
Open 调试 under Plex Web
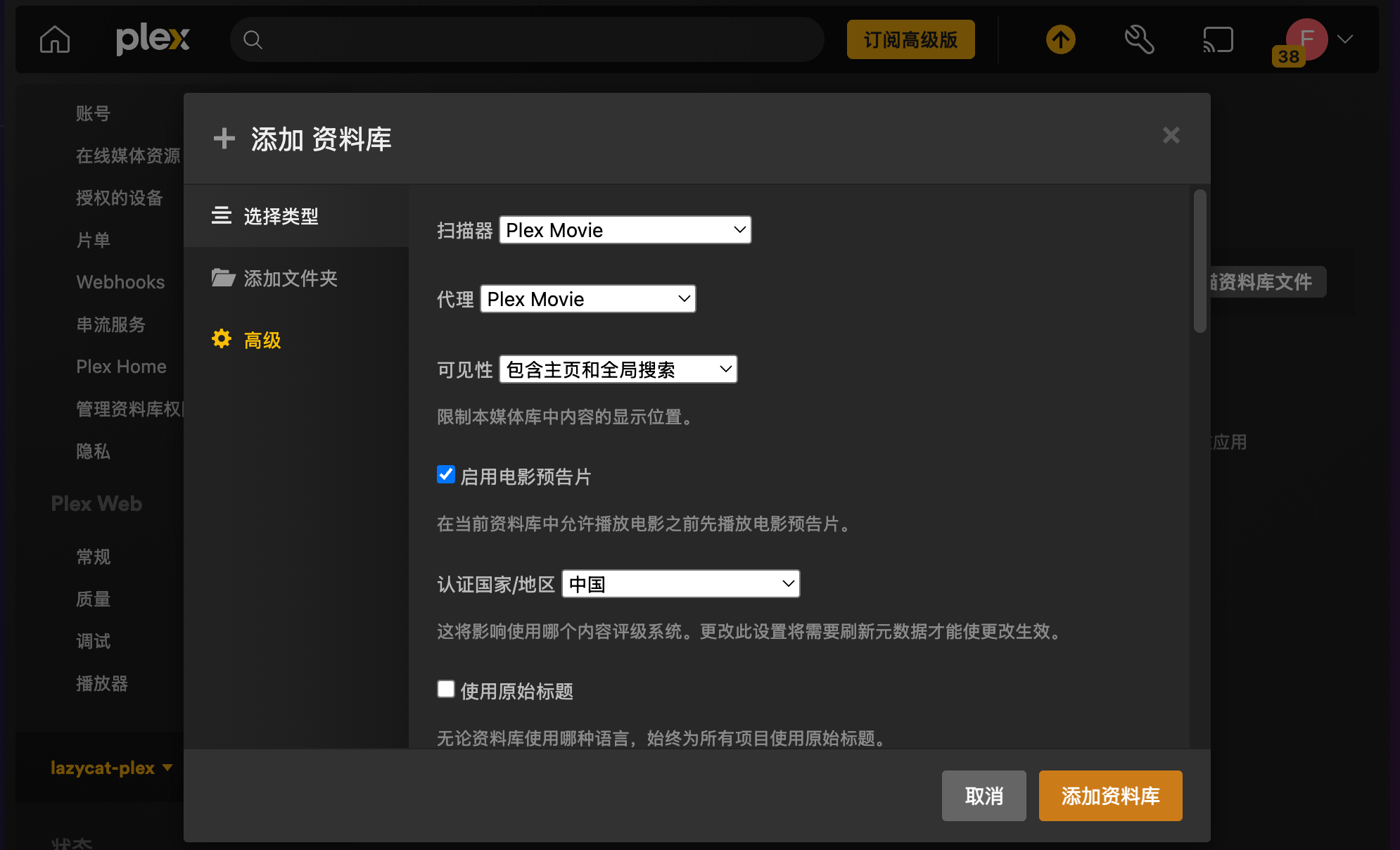tap(93, 641)
